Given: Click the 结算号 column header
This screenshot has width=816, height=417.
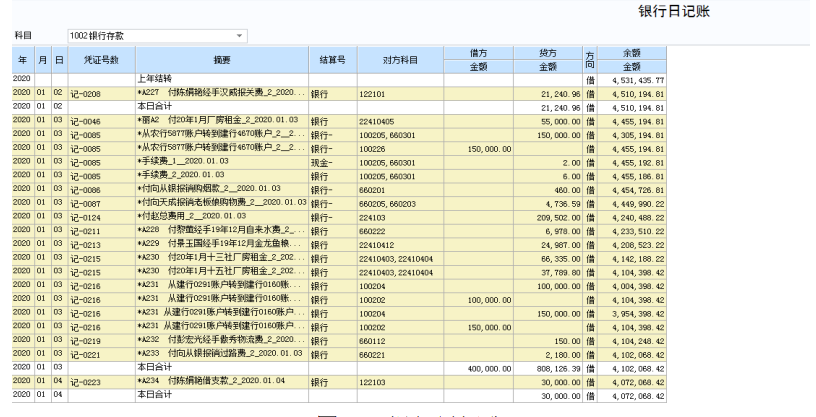Looking at the screenshot, I should click(333, 60).
